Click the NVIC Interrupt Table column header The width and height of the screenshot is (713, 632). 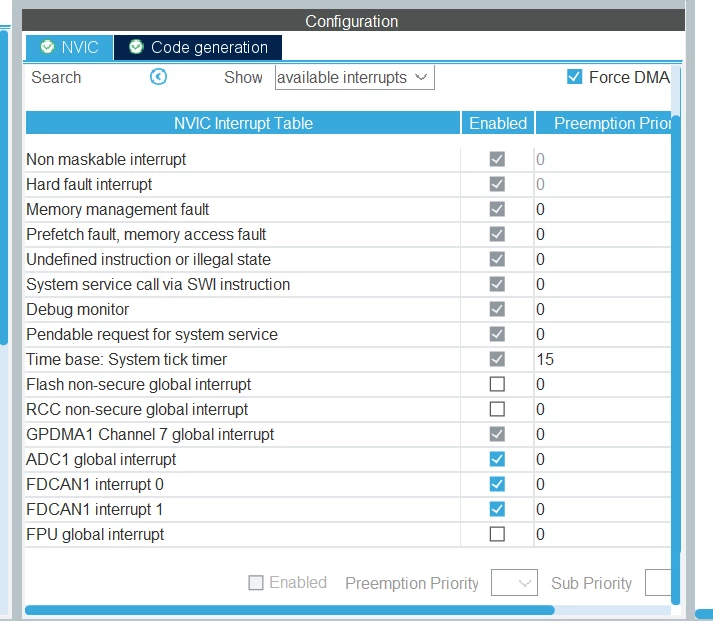(x=243, y=123)
